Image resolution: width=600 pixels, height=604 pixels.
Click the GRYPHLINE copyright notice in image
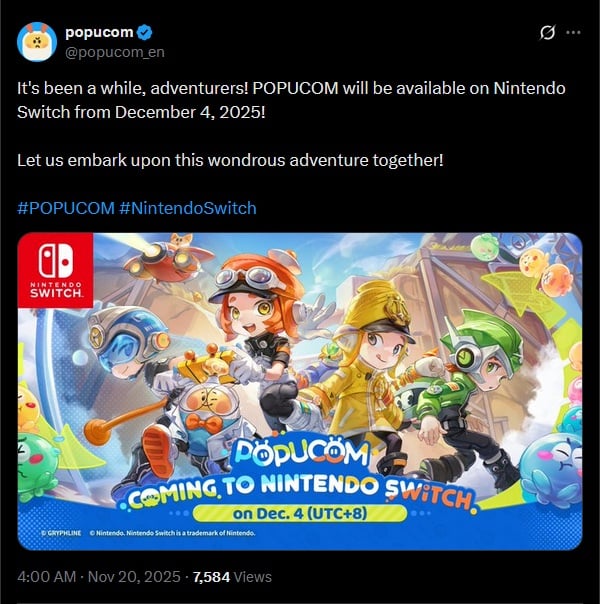[61, 533]
